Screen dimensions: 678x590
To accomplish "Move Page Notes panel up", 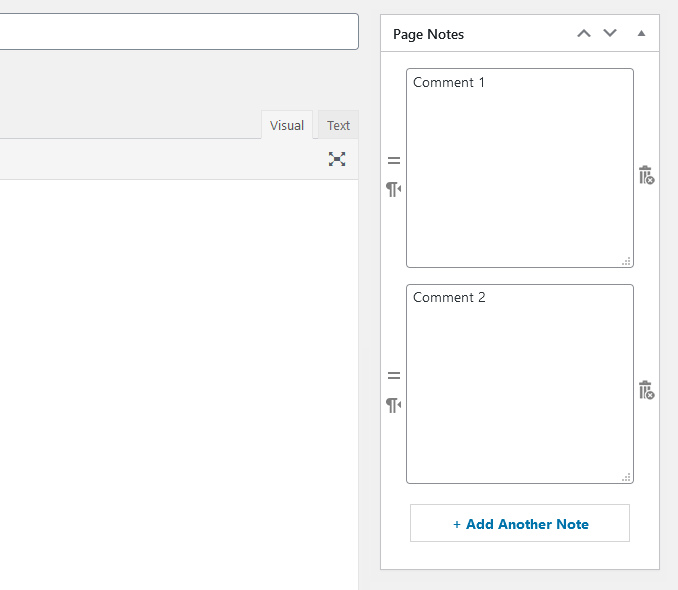I will coord(584,33).
